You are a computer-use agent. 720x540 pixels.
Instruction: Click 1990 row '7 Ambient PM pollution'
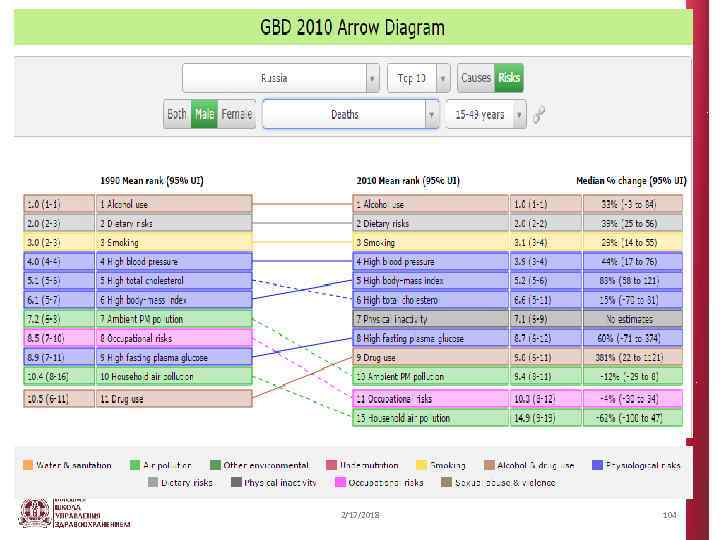pyautogui.click(x=174, y=319)
